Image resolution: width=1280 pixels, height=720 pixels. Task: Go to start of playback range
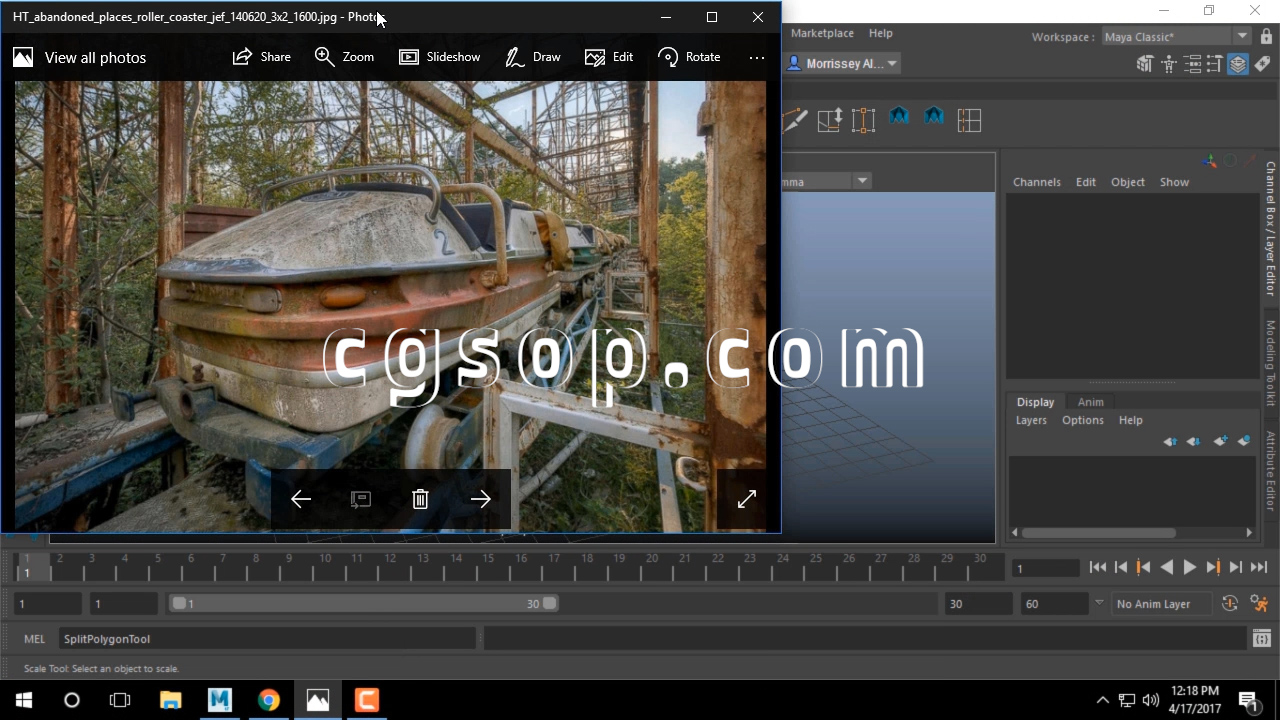click(x=1098, y=567)
